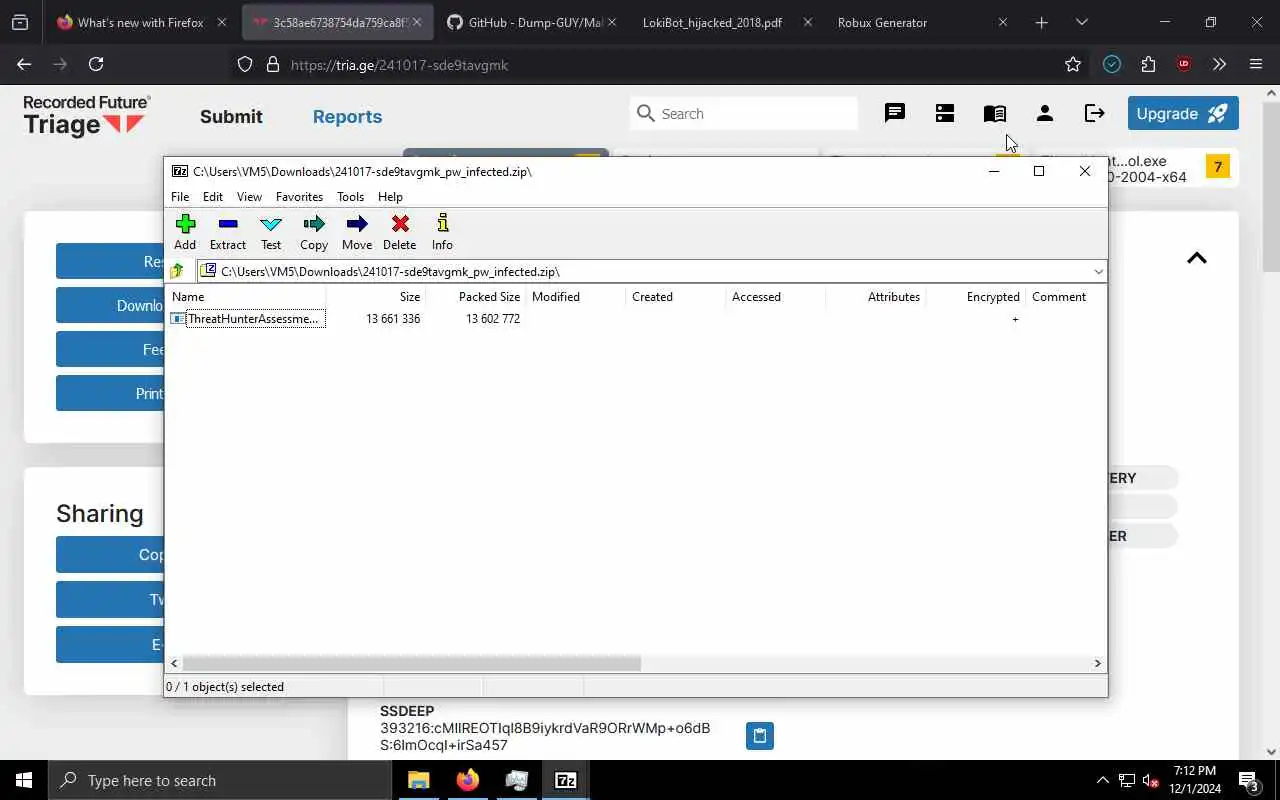The height and width of the screenshot is (800, 1280).
Task: Sort by Packed Size column
Action: click(475, 297)
